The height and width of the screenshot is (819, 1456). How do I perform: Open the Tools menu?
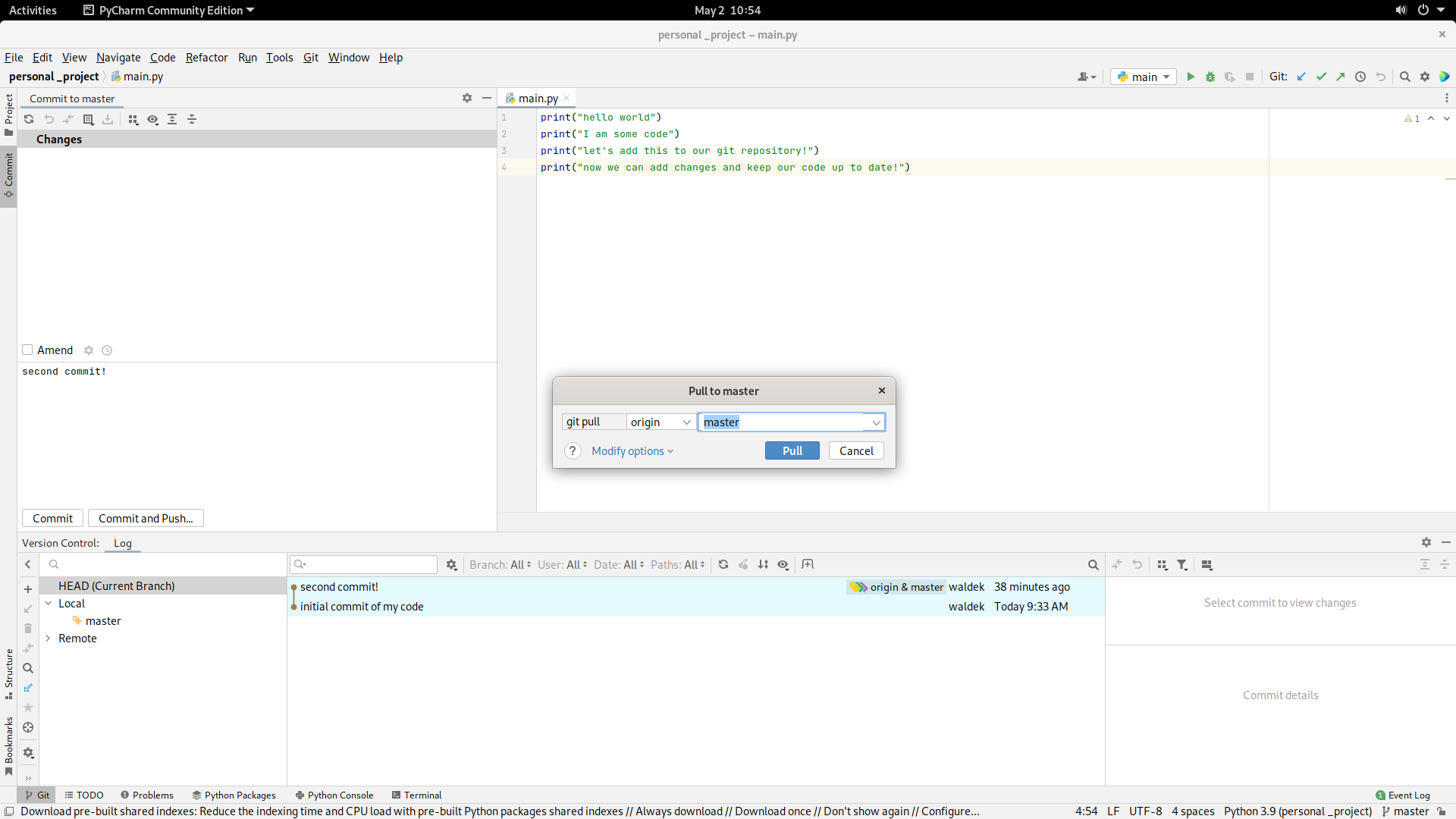[279, 57]
